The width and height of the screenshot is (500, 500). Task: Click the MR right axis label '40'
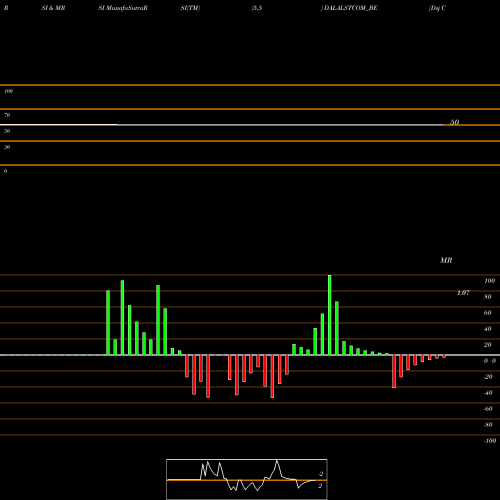pos(488,329)
